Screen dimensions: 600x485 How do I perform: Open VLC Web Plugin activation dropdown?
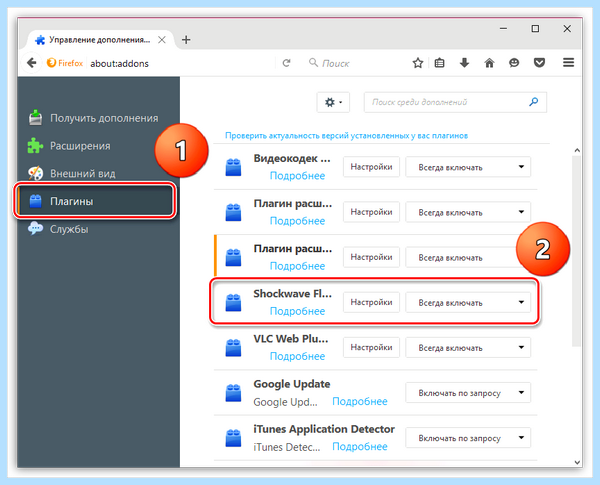click(x=468, y=348)
